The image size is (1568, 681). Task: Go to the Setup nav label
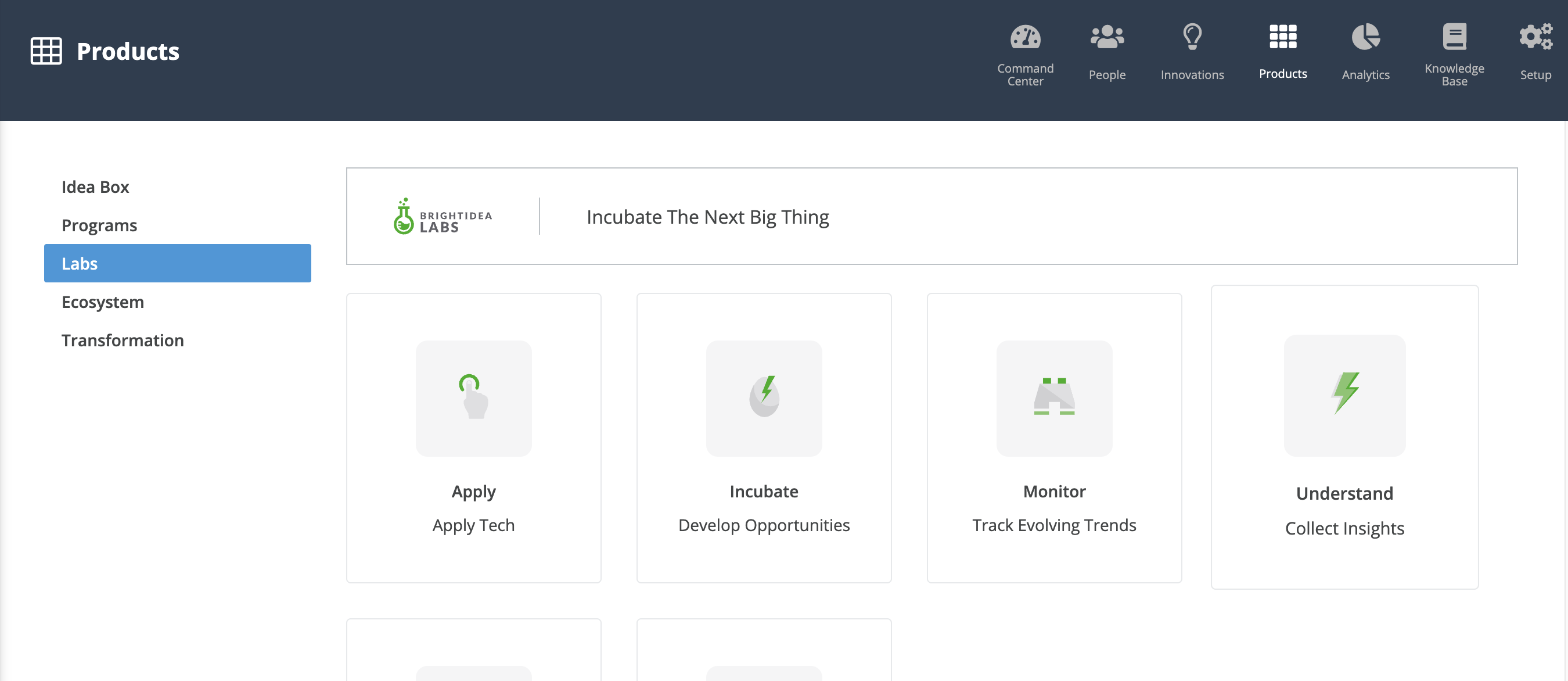pos(1535,74)
